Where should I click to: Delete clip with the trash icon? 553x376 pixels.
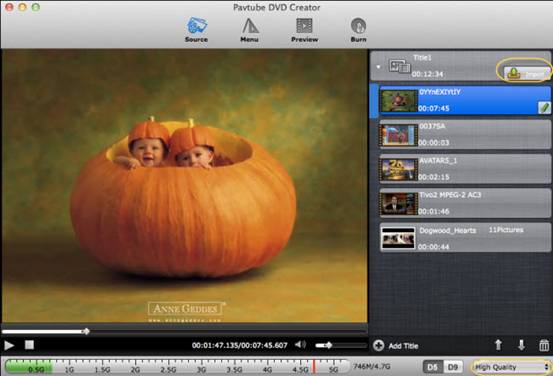click(544, 345)
